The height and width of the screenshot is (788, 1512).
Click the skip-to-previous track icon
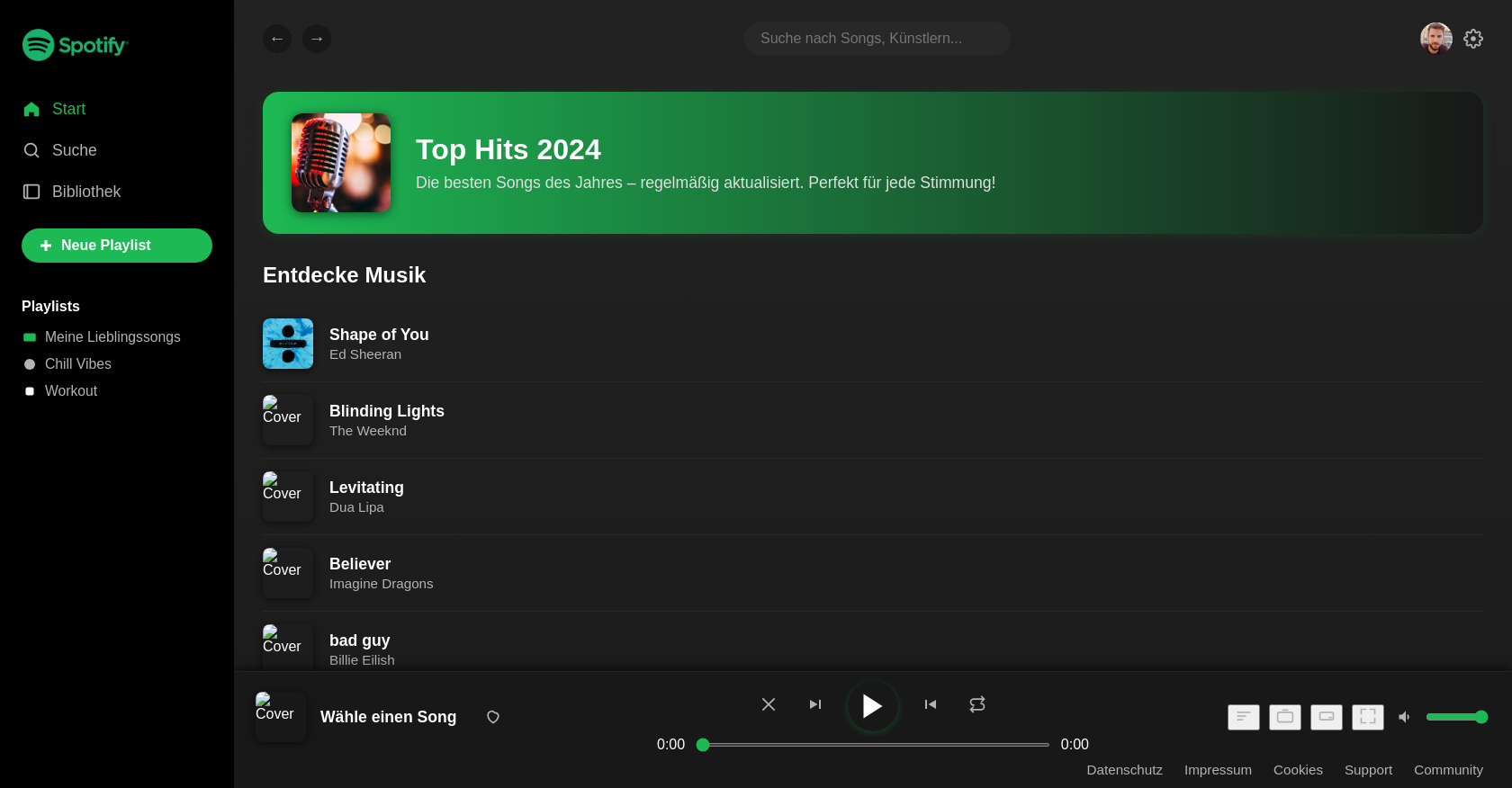[931, 704]
